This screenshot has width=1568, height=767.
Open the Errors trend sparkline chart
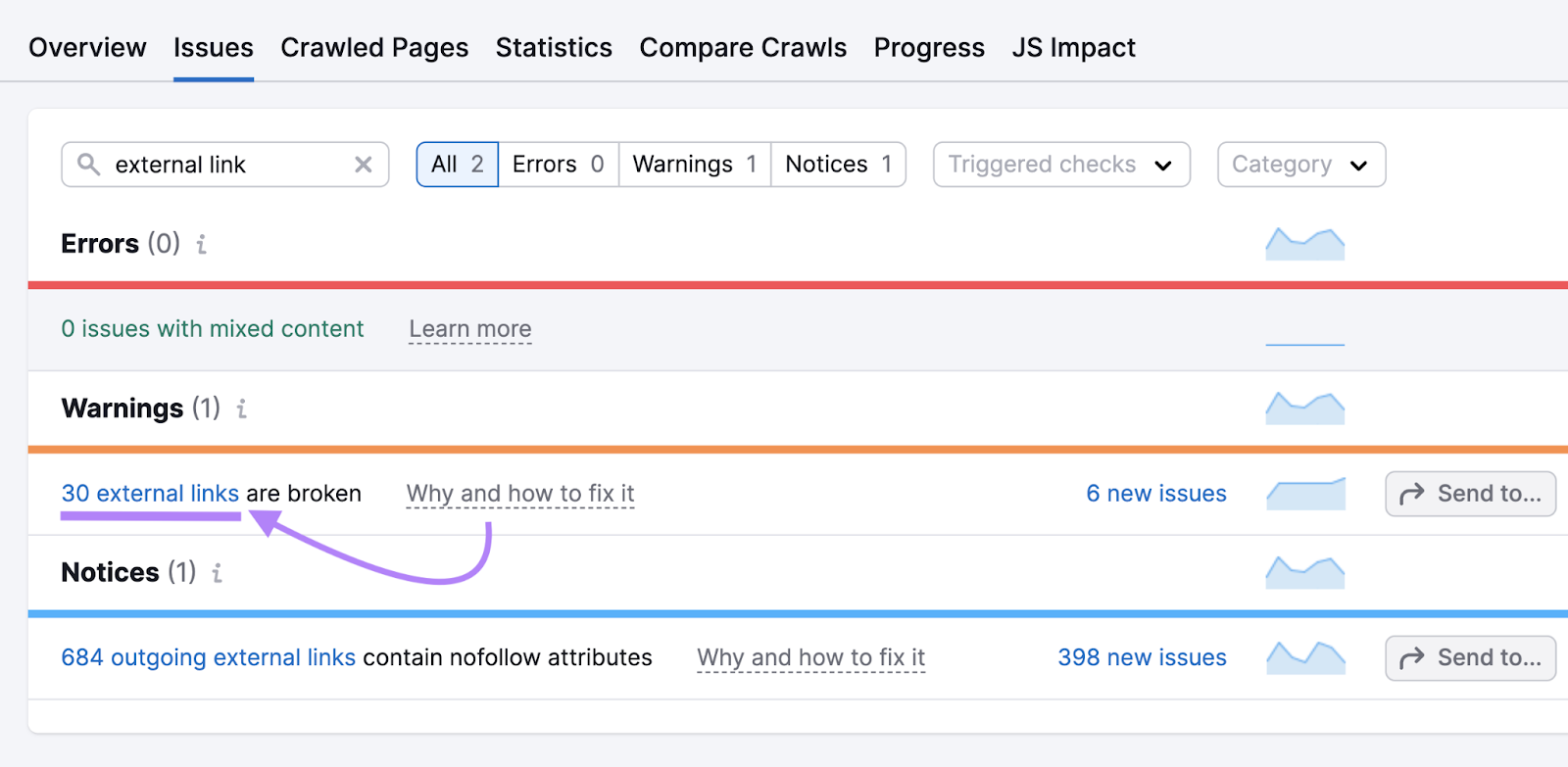[x=1304, y=244]
